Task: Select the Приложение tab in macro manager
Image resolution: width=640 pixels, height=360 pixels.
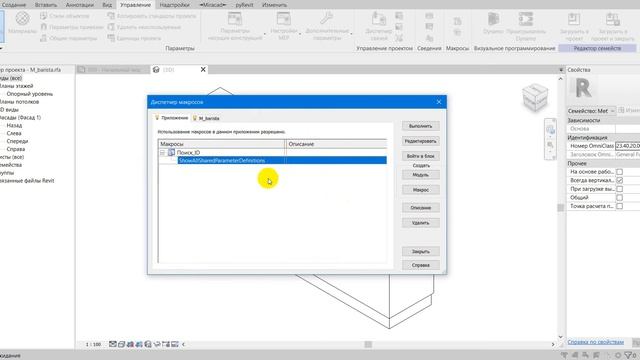Action: [x=171, y=118]
